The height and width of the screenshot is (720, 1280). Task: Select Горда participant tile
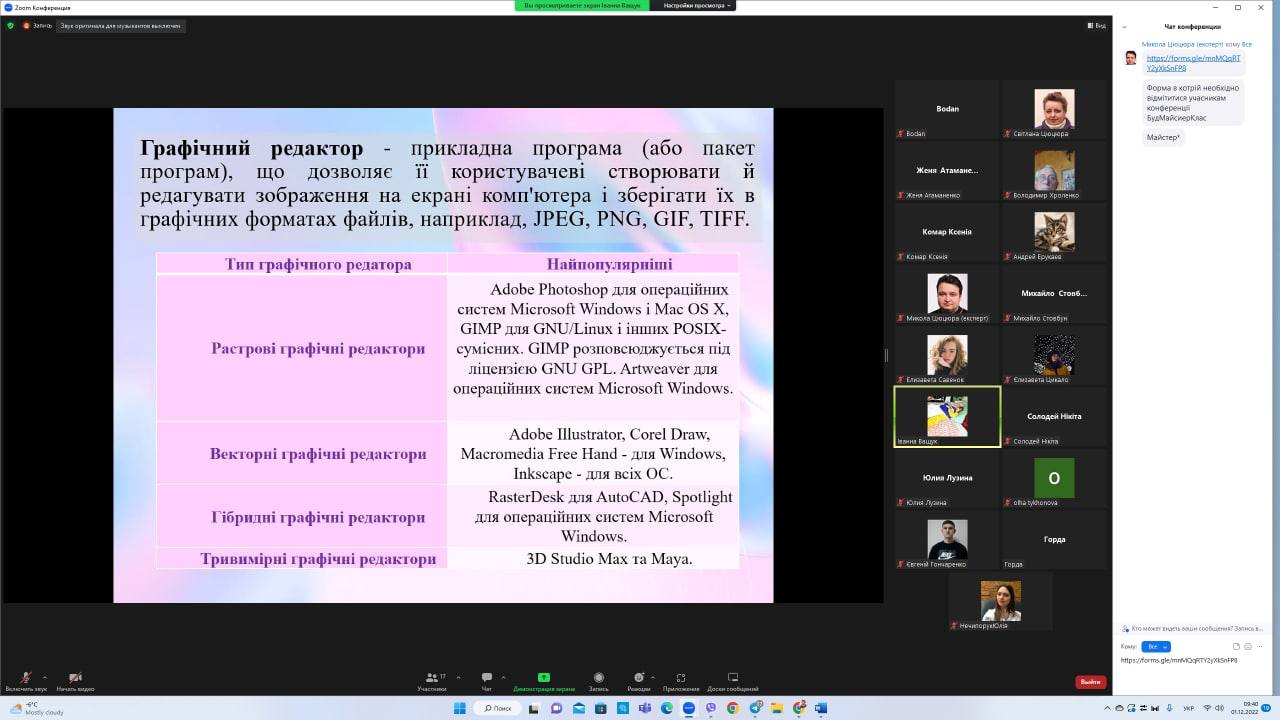(x=1054, y=540)
